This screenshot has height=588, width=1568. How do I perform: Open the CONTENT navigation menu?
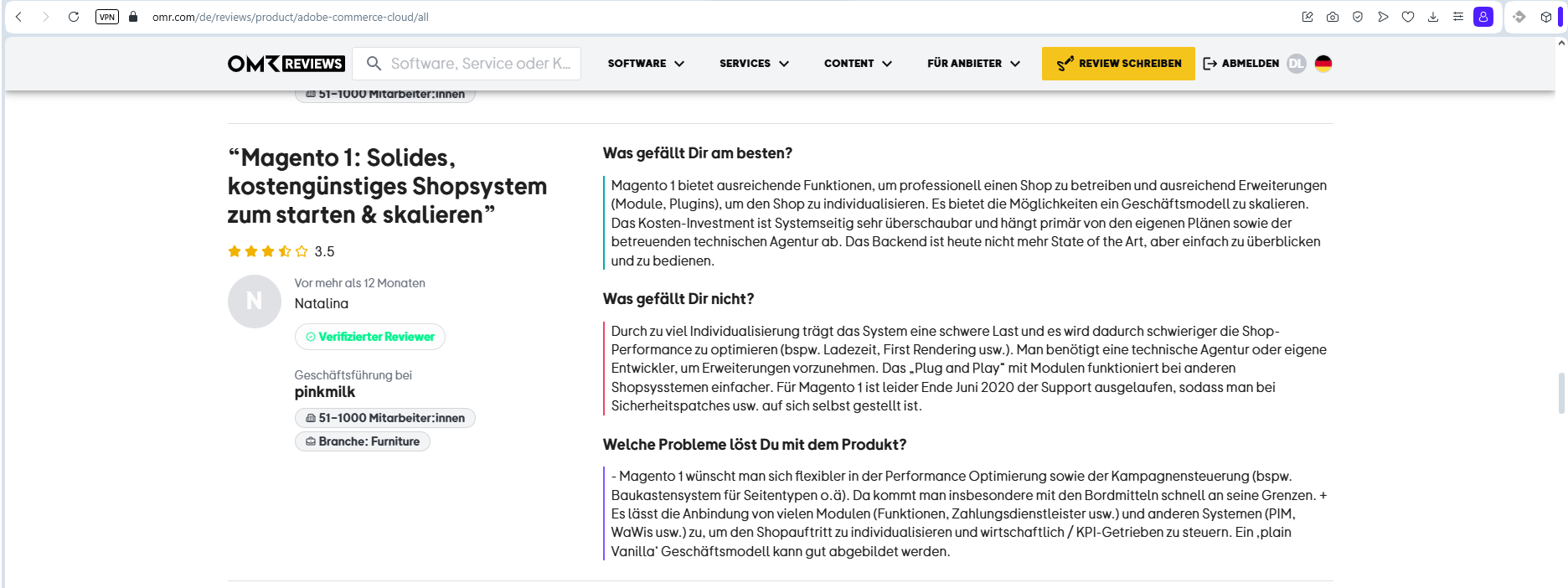(858, 64)
